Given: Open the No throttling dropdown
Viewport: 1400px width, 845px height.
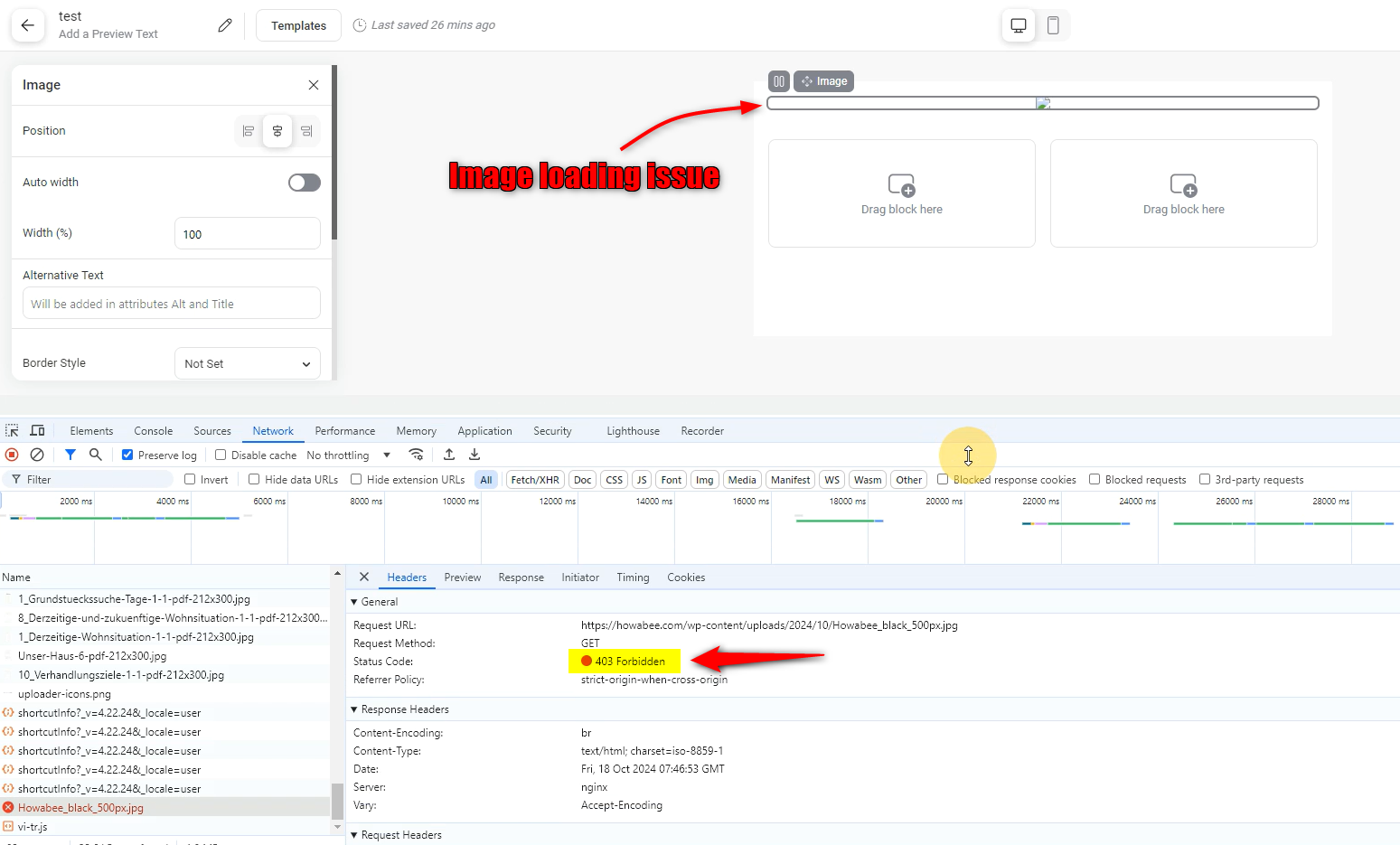Looking at the screenshot, I should click(349, 455).
